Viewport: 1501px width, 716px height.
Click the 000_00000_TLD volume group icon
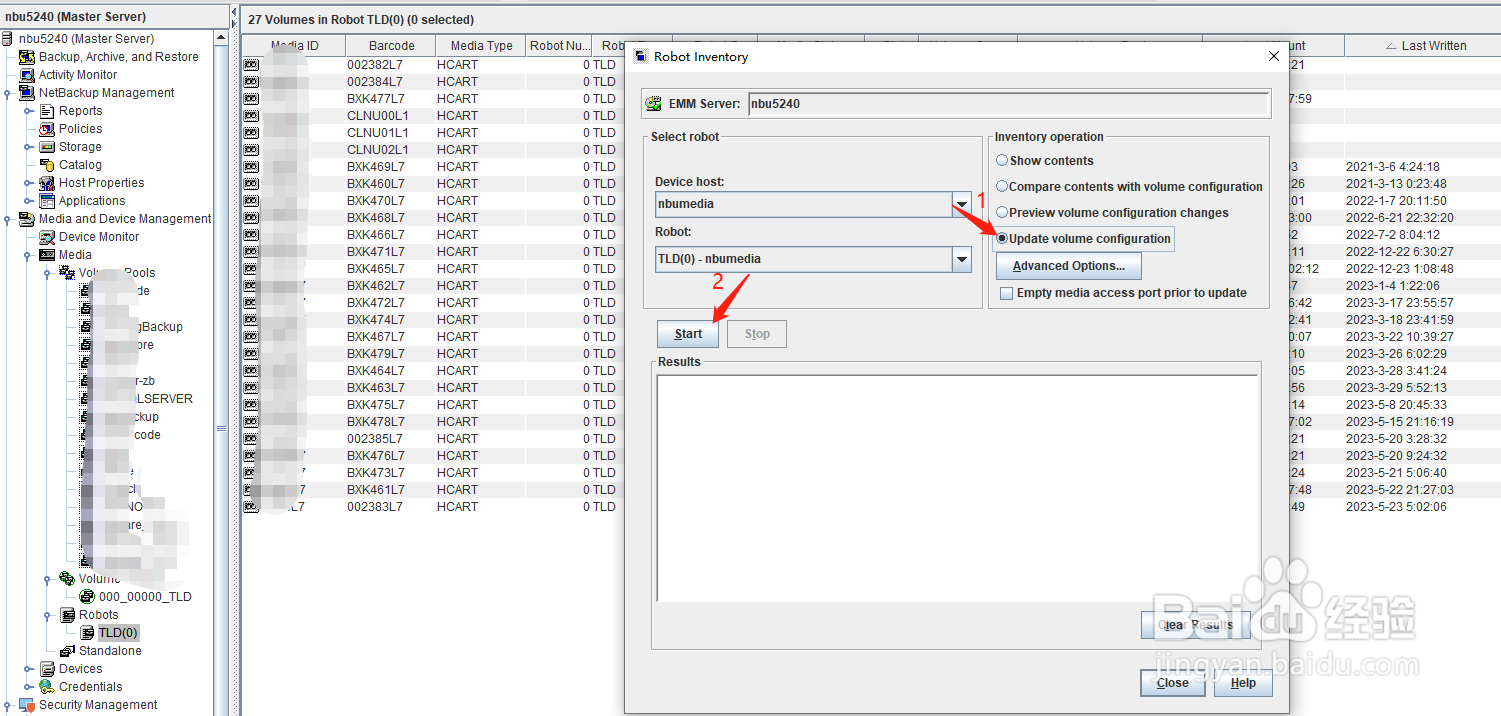pyautogui.click(x=87, y=597)
